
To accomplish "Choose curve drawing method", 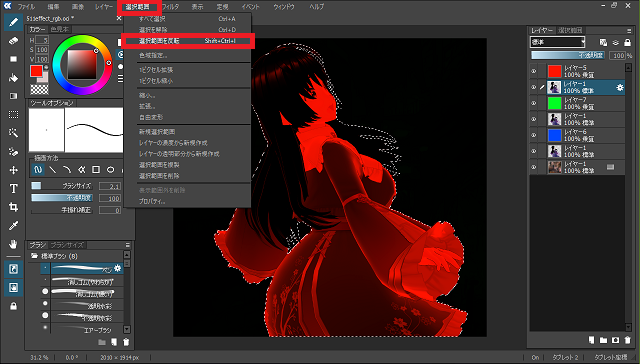I will point(67,169).
